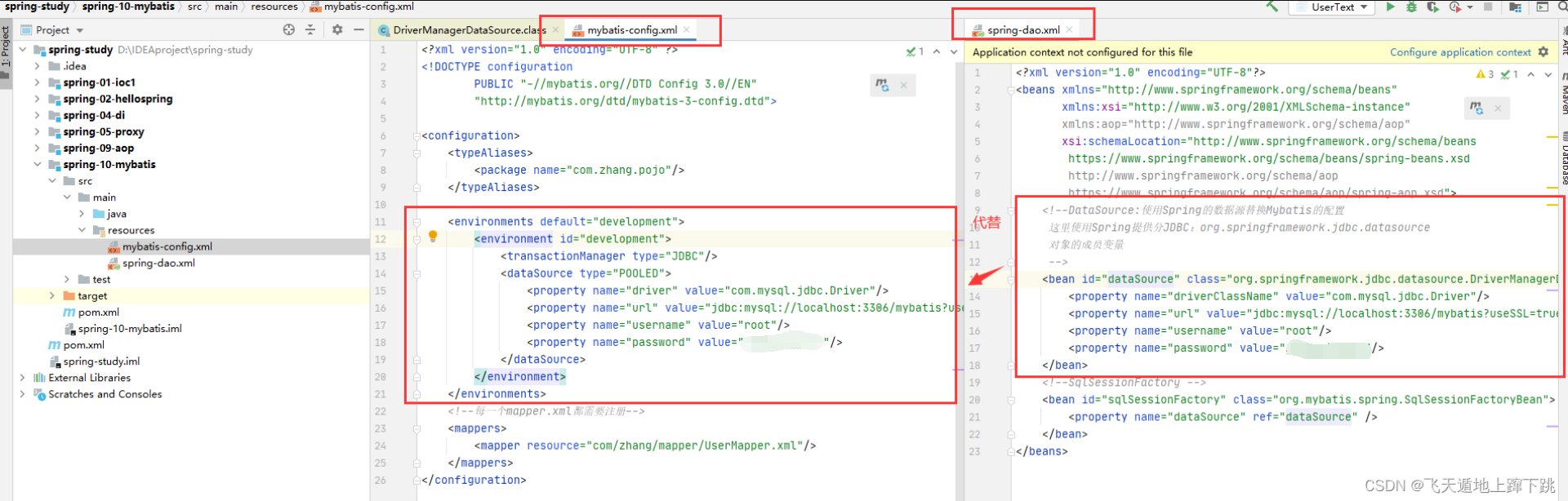The height and width of the screenshot is (501, 1568).
Task: Toggle the 1: Project tool window tab
Action: 6,52
